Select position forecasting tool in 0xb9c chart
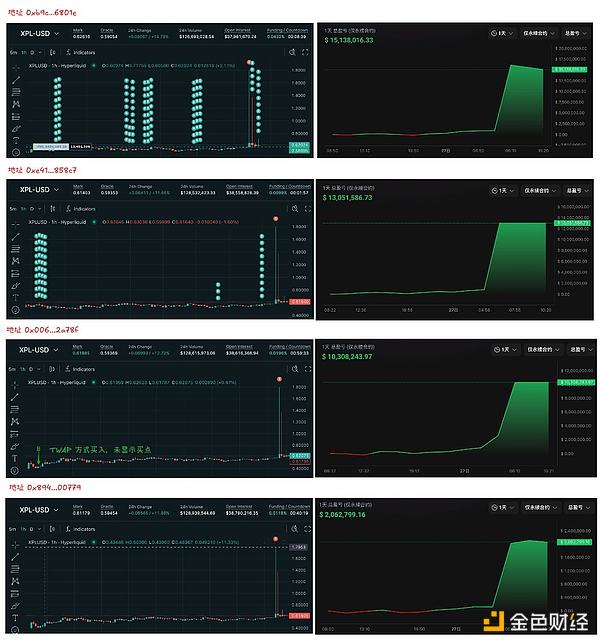 [x=16, y=116]
